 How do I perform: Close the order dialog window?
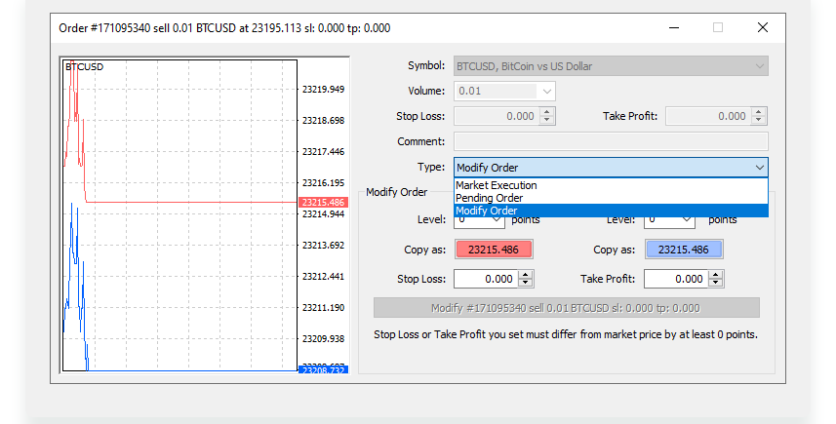pyautogui.click(x=763, y=28)
